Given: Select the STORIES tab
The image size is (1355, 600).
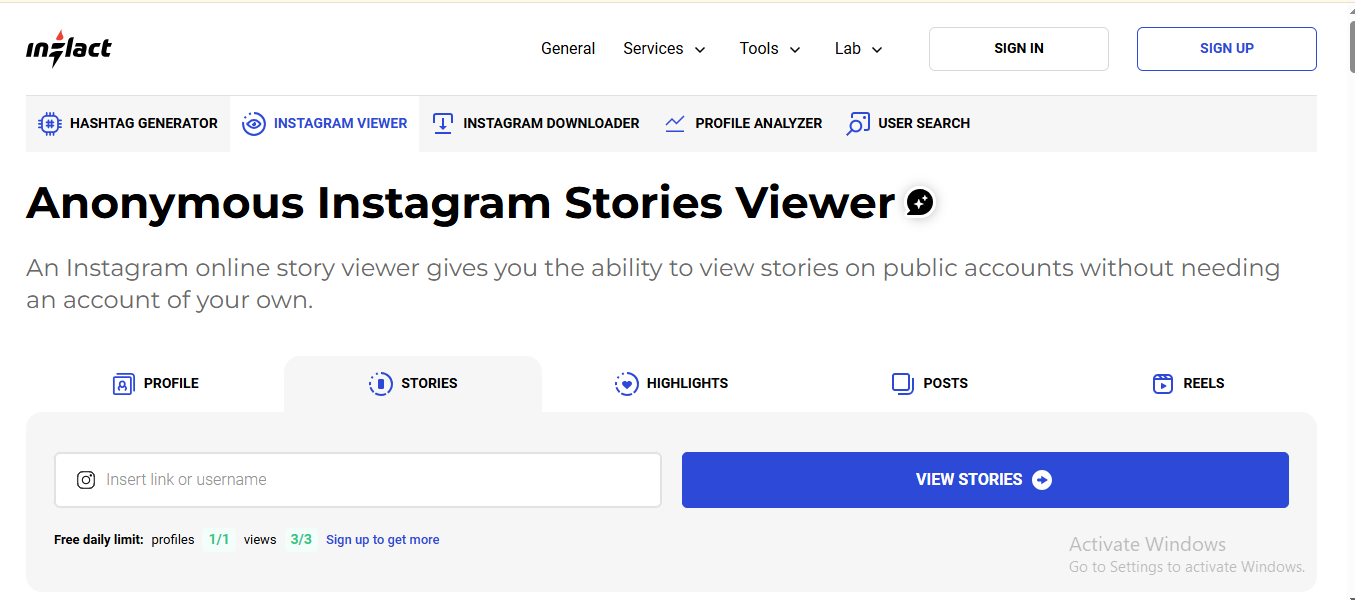Looking at the screenshot, I should pyautogui.click(x=413, y=384).
